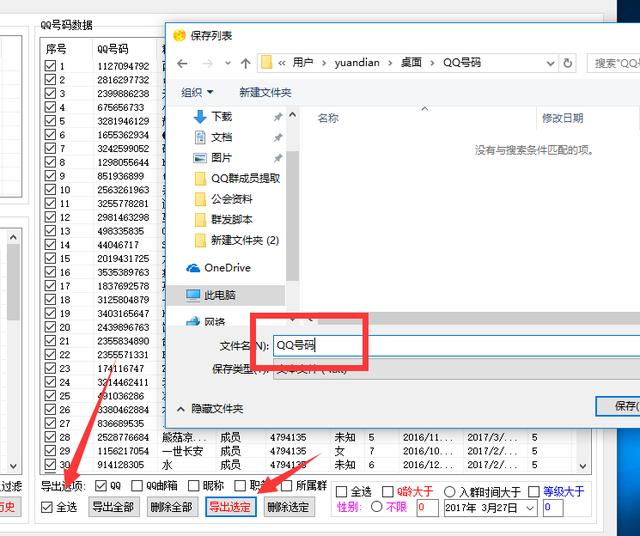Click the 导出选定 button
The image size is (640, 536).
230,507
